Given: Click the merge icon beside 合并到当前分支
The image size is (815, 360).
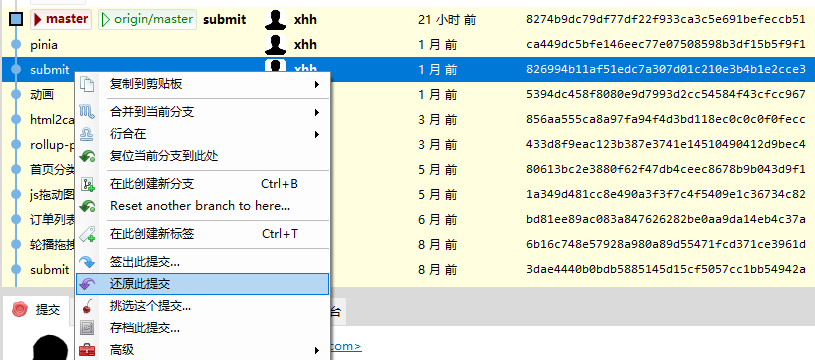Looking at the screenshot, I should (87, 112).
